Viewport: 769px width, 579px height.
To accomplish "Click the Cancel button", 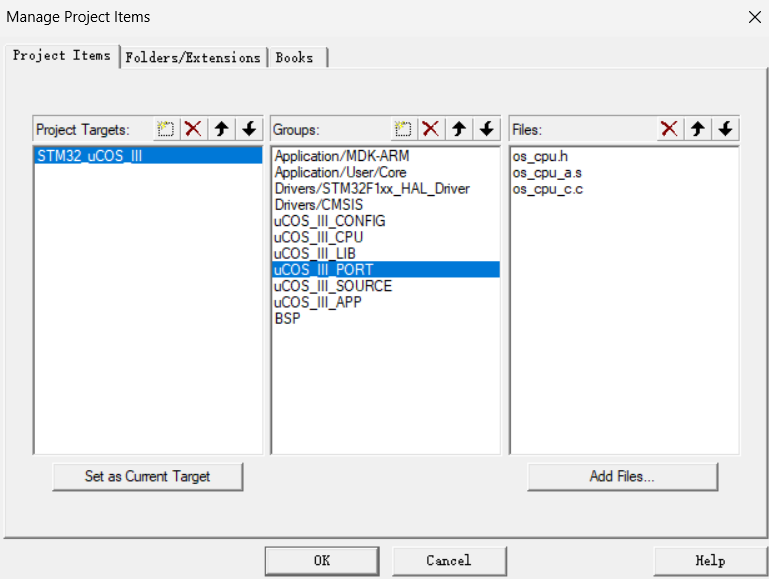I will click(449, 561).
